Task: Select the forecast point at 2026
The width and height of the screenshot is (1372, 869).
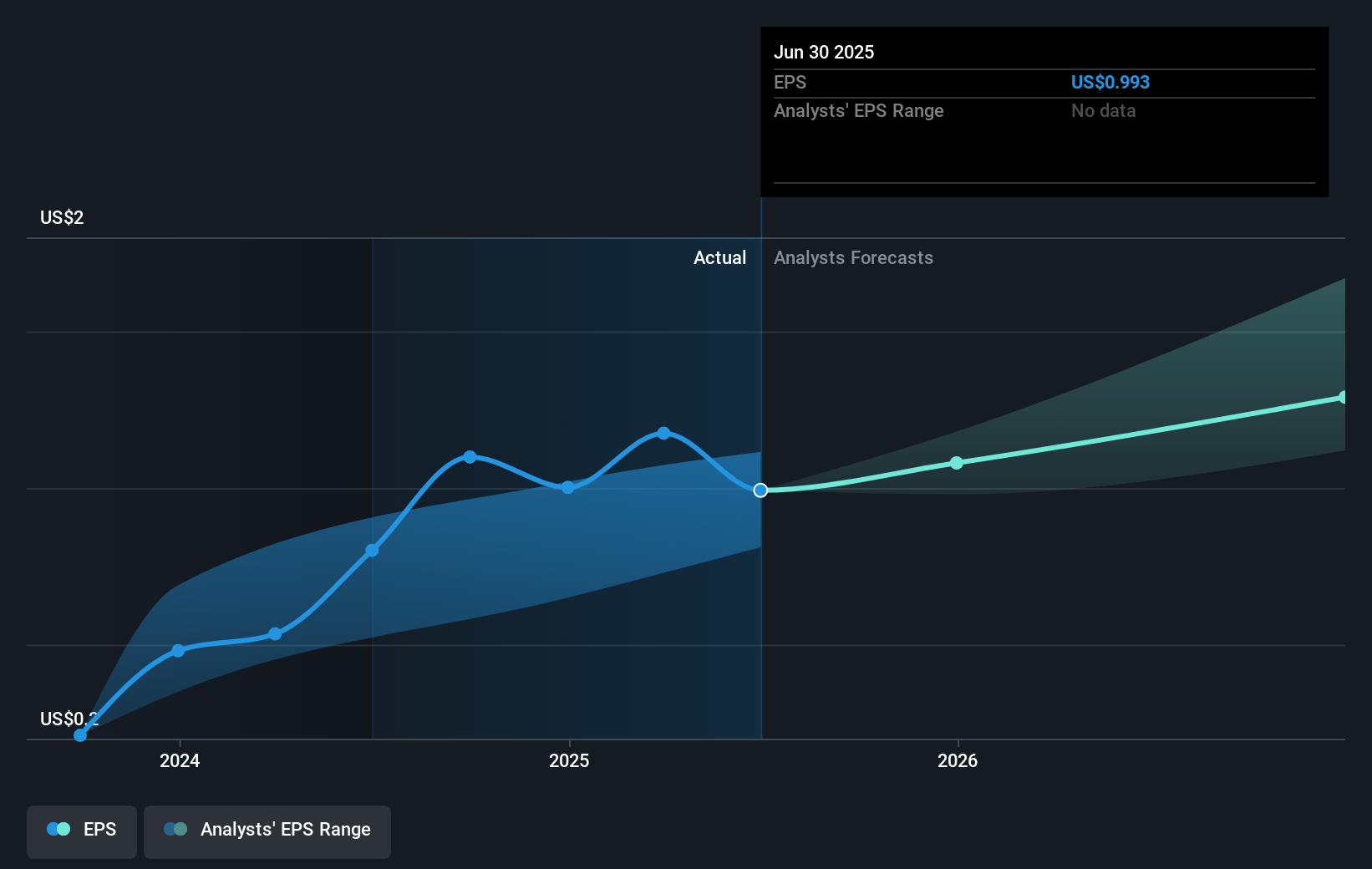Action: click(x=957, y=463)
